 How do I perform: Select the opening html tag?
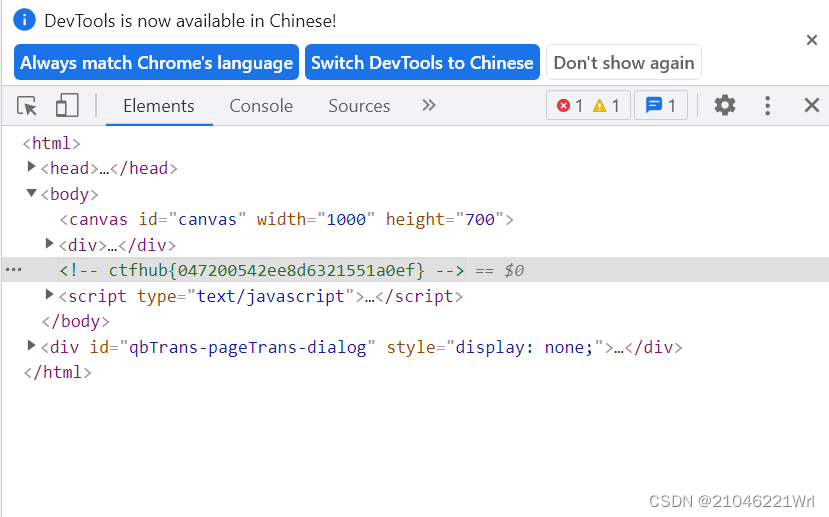(x=51, y=143)
